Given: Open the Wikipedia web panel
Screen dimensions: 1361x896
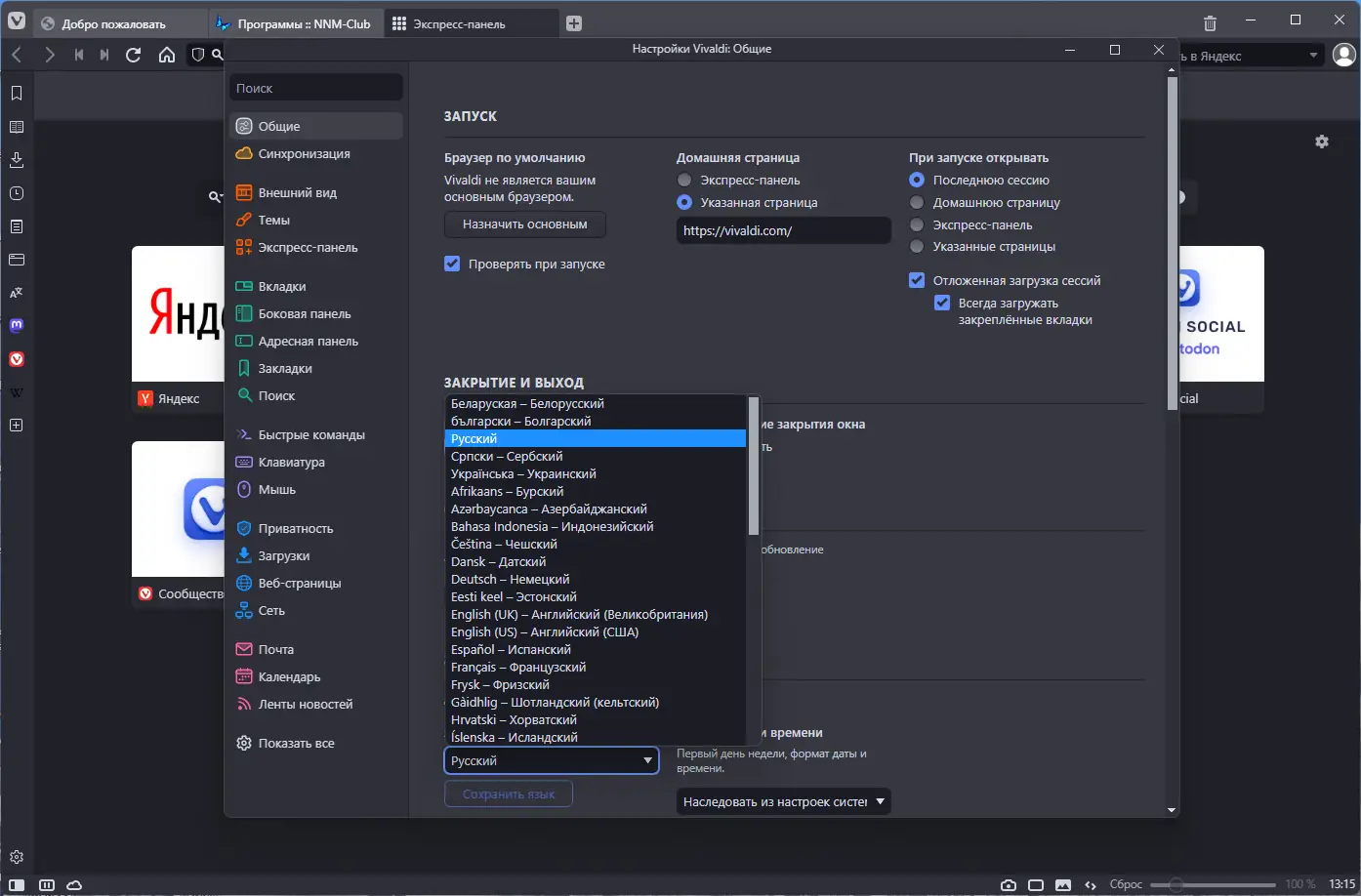Looking at the screenshot, I should (17, 392).
